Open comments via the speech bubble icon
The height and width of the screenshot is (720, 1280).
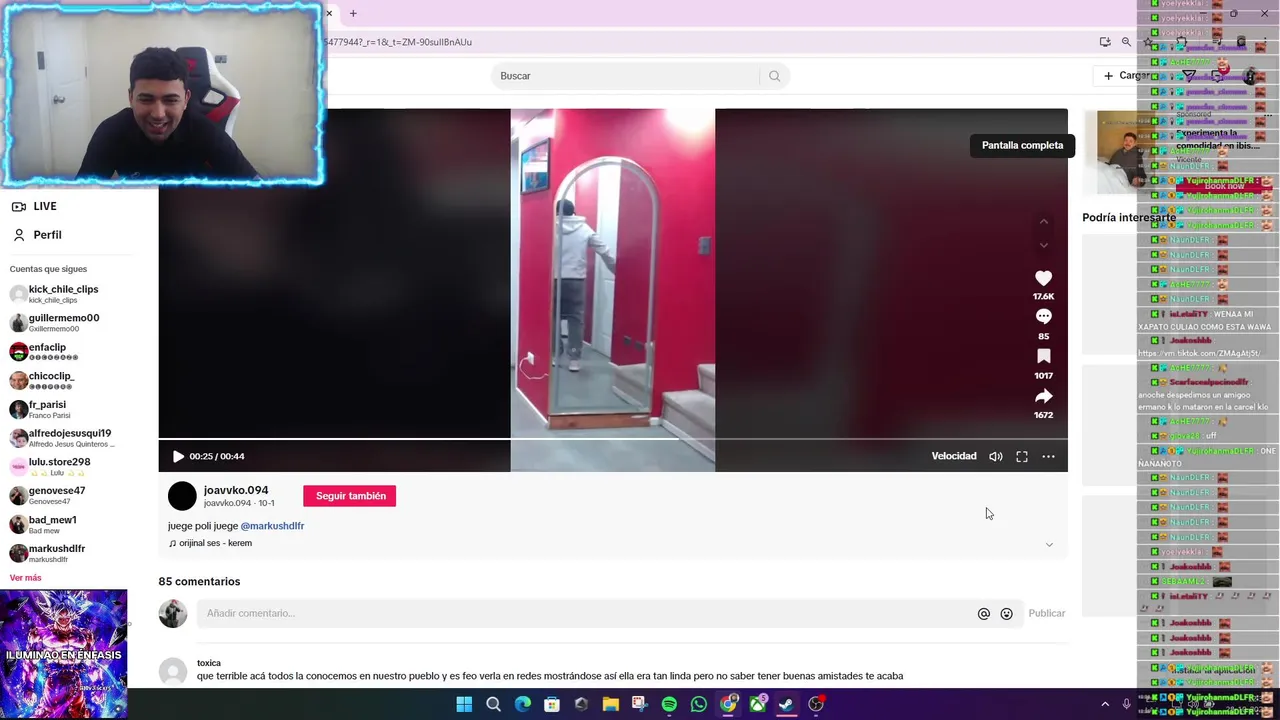click(x=1043, y=317)
